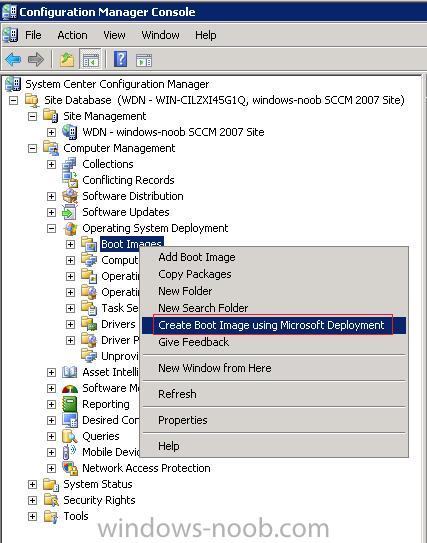This screenshot has height=543, width=427.
Task: Open the Action menu
Action: 72,35
